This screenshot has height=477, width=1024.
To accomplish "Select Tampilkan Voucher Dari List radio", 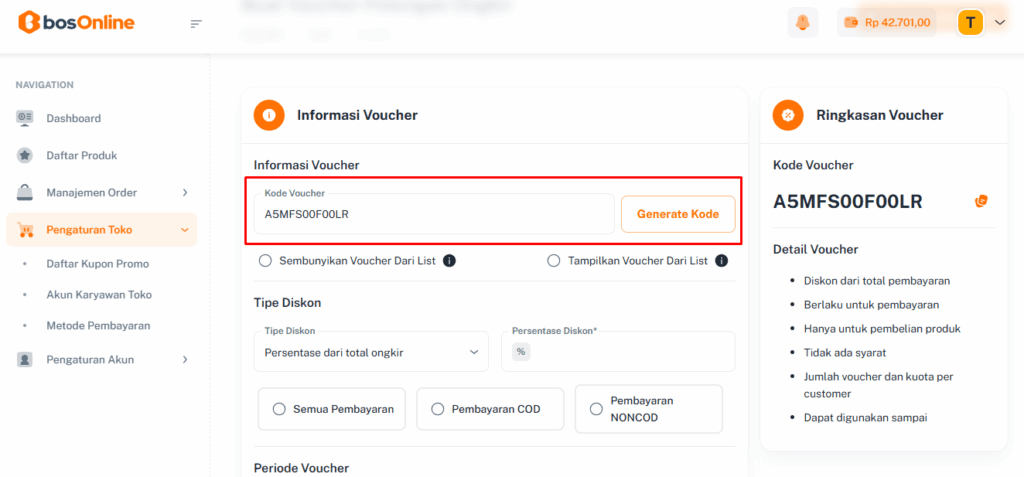I will point(554,261).
